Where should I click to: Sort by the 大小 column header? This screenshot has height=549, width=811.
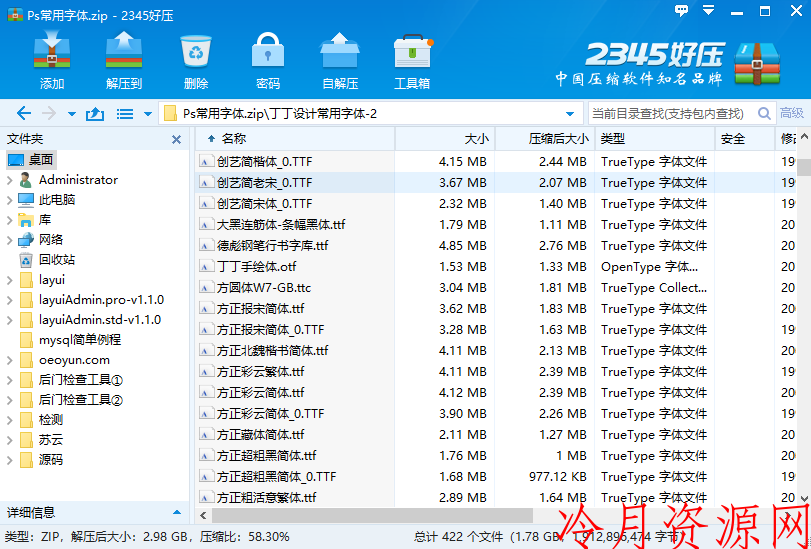445,139
